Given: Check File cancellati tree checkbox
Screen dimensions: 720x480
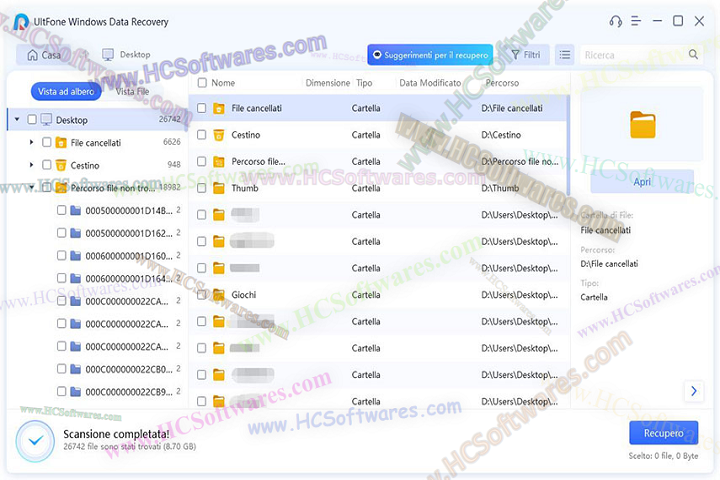Looking at the screenshot, I should tap(46, 142).
